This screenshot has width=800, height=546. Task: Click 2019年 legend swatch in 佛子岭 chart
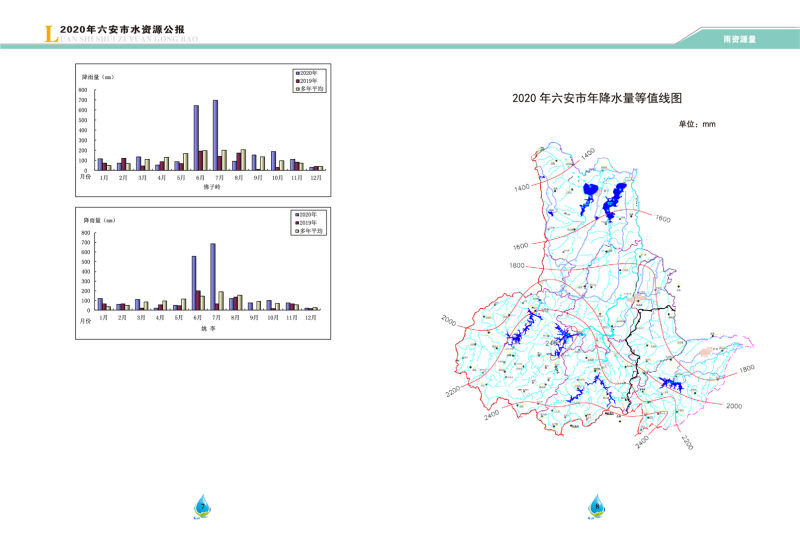(x=297, y=81)
